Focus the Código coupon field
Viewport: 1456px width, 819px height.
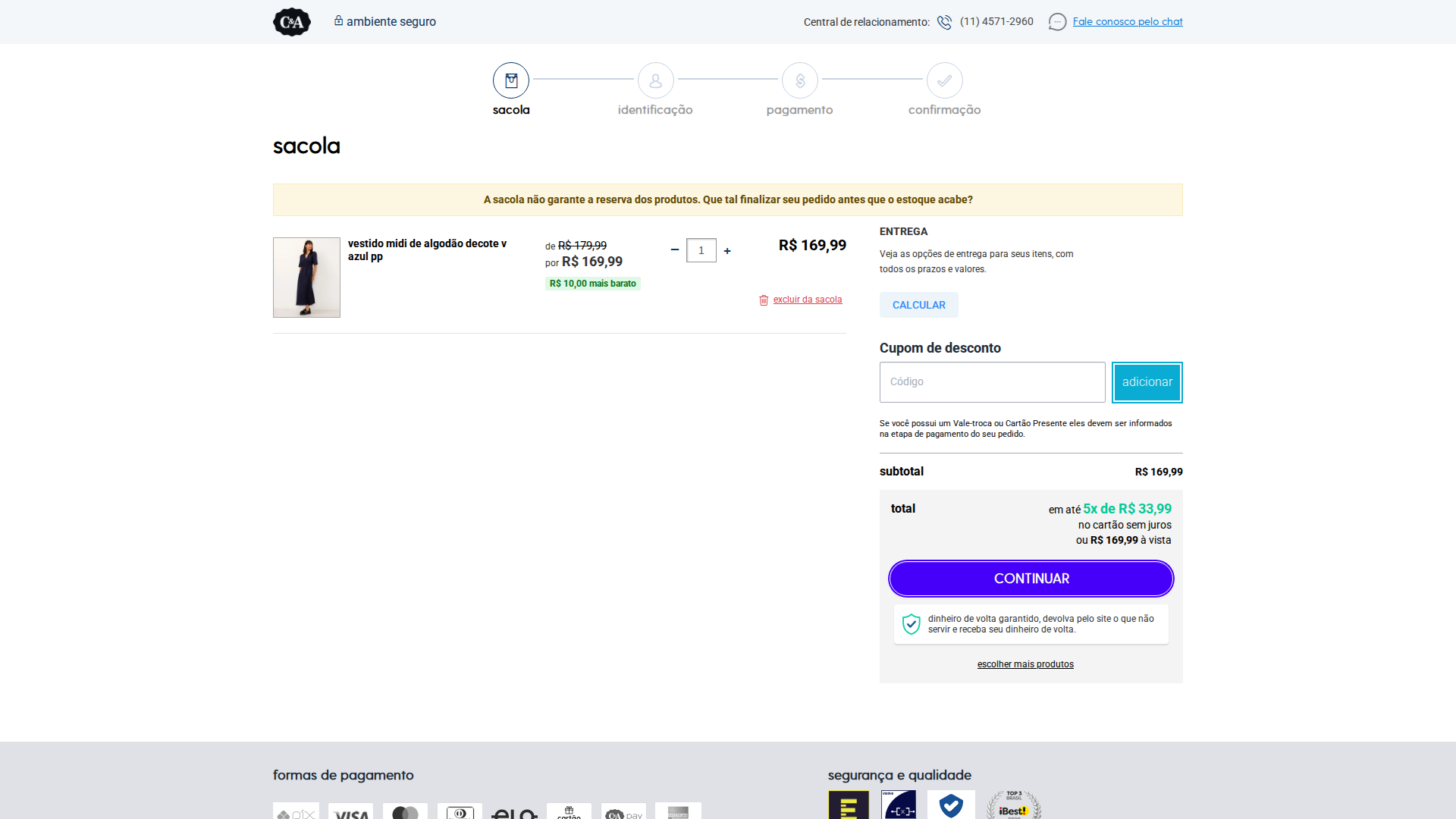pyautogui.click(x=993, y=382)
